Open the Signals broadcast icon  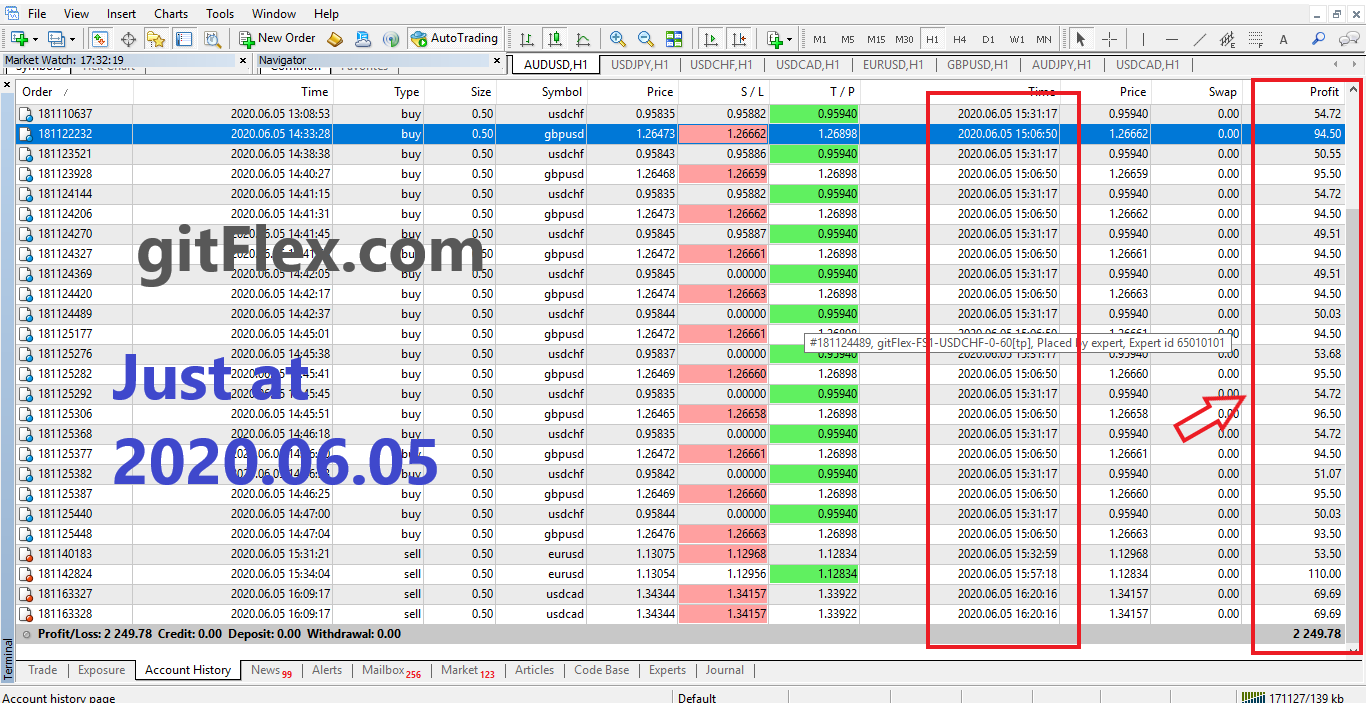[x=391, y=39]
